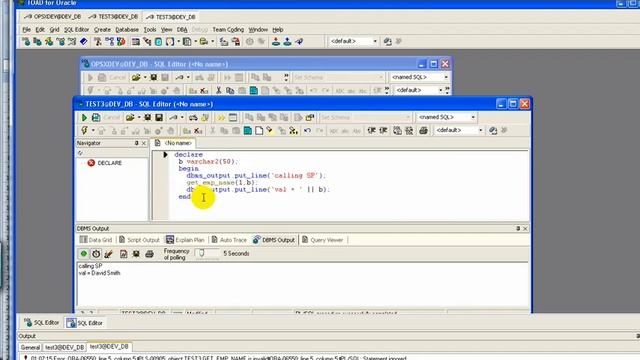Expand the dropdown arrow beside open folder icon

(x=139, y=118)
